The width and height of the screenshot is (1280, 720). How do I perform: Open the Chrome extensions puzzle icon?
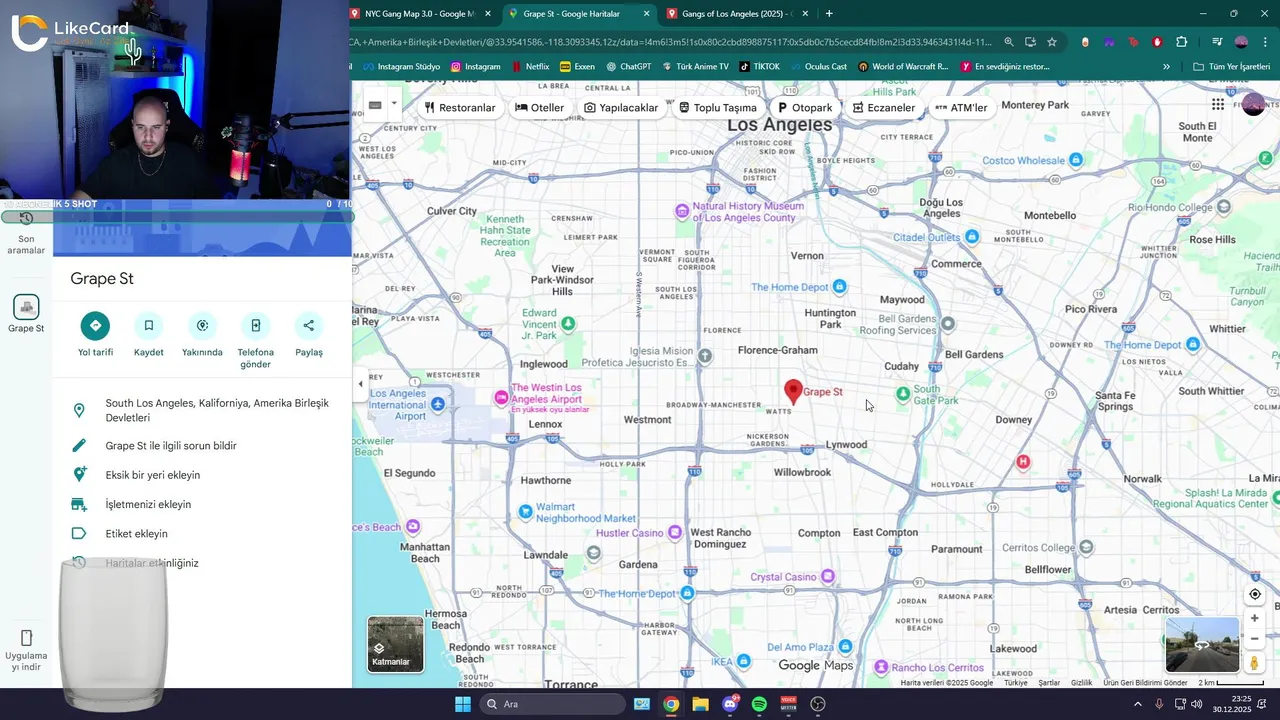1181,42
